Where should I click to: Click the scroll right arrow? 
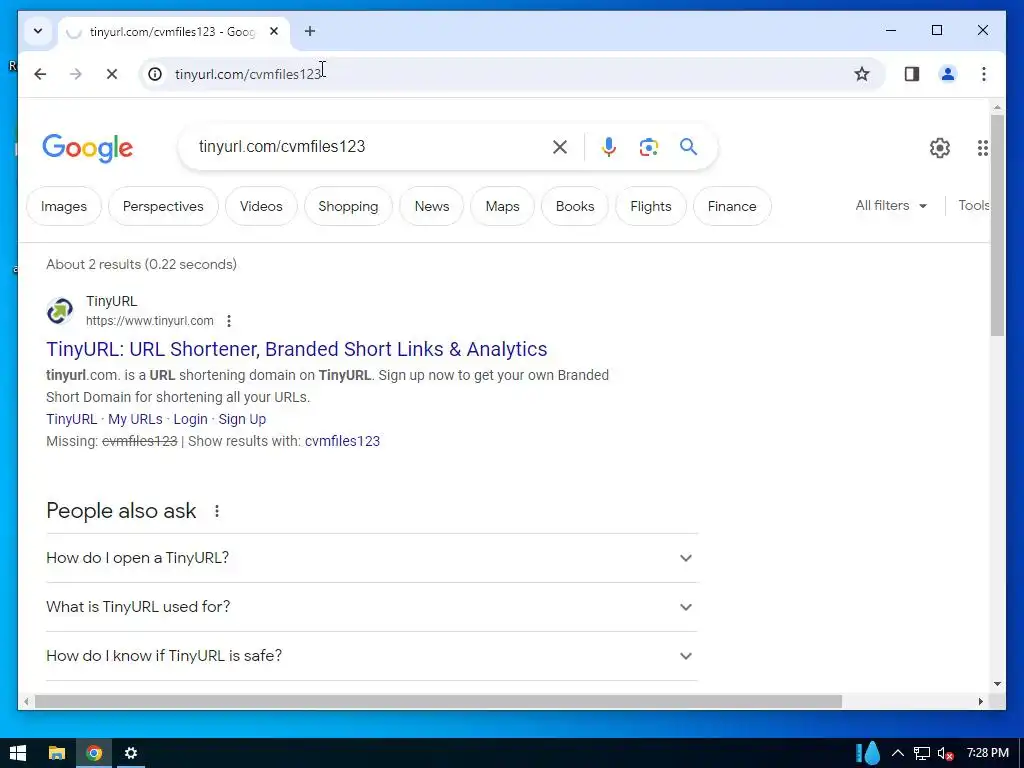coord(980,702)
